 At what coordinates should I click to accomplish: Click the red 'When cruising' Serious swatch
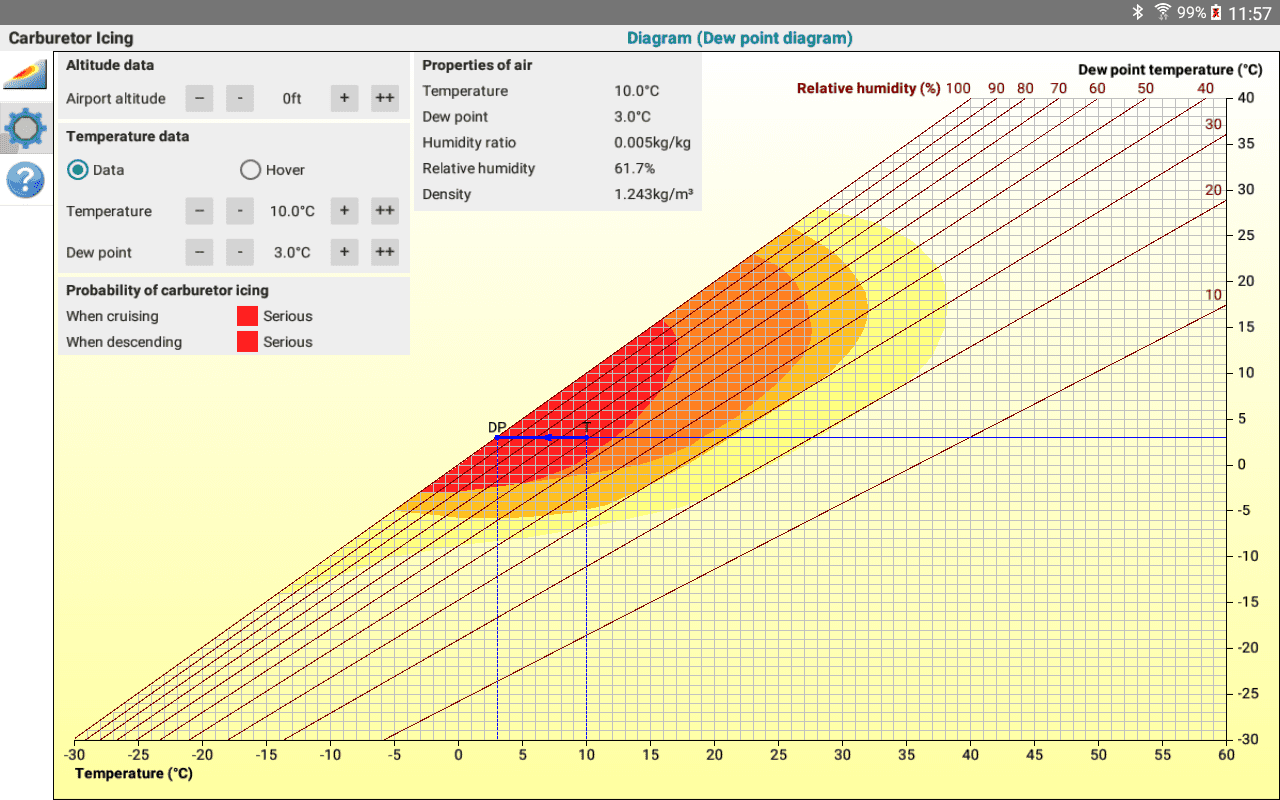[x=247, y=316]
